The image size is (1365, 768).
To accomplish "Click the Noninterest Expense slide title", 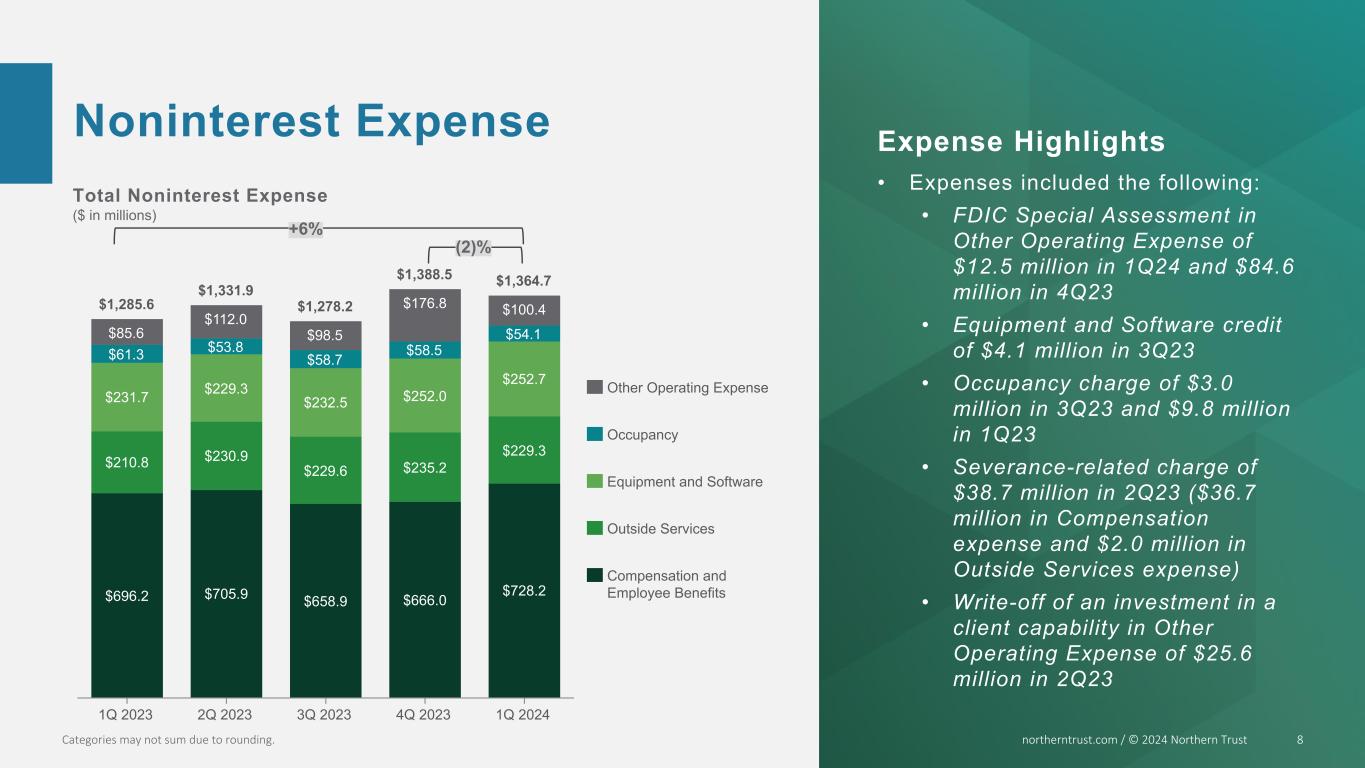I will tap(313, 121).
